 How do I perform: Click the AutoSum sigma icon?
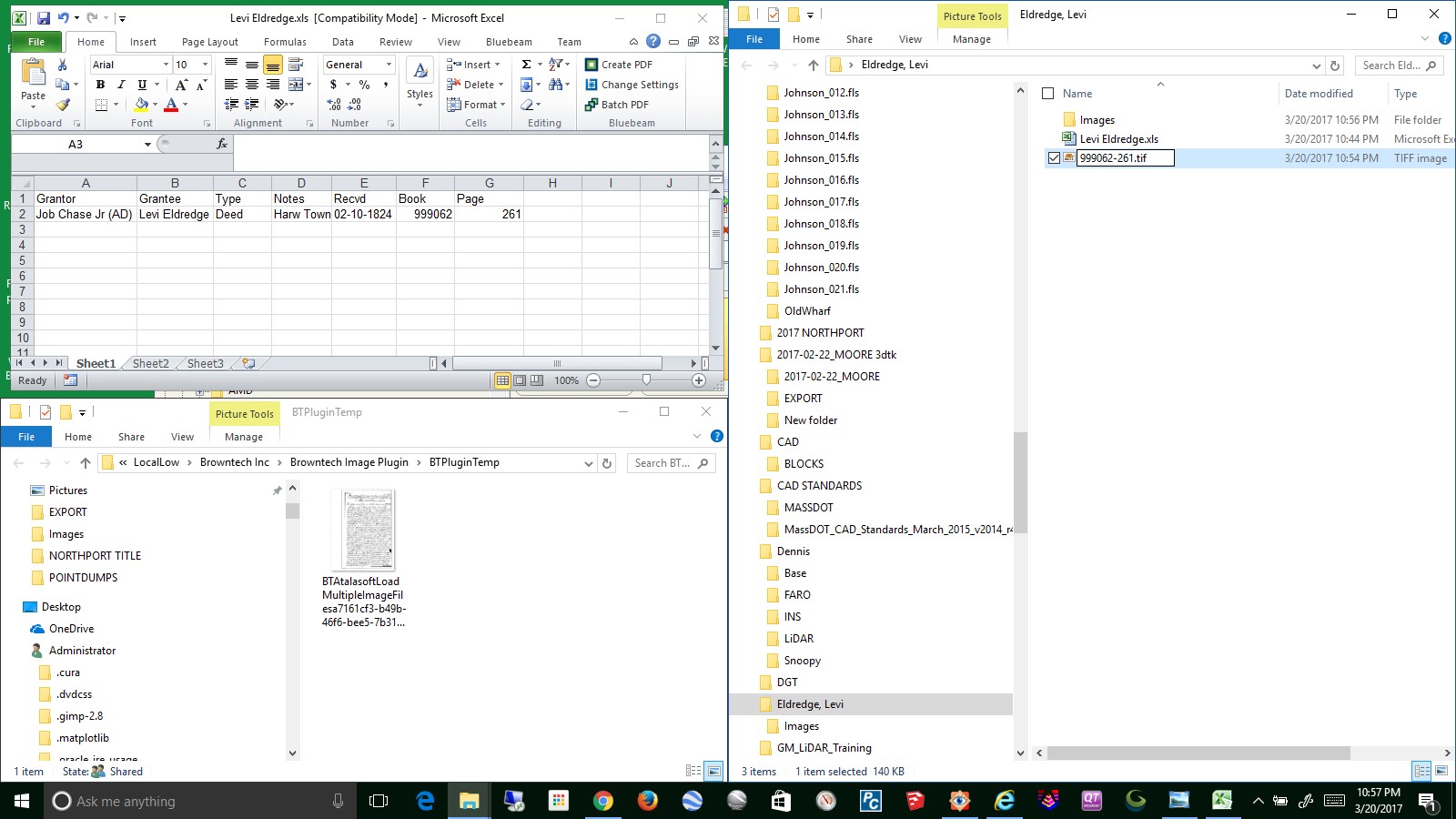[x=526, y=65]
